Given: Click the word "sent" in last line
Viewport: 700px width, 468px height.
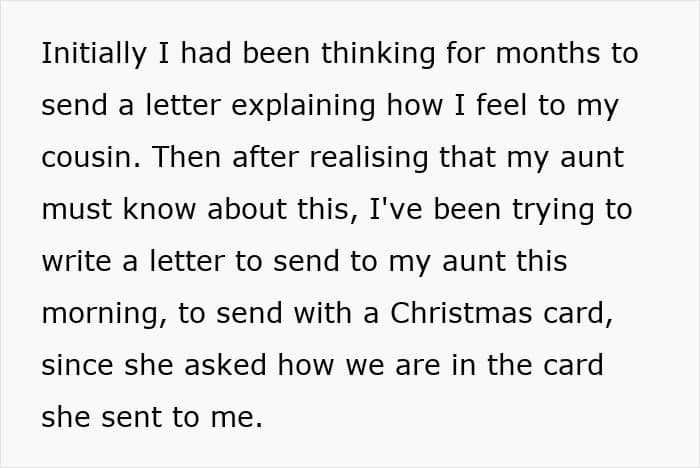Looking at the screenshot, I should click(x=131, y=418).
